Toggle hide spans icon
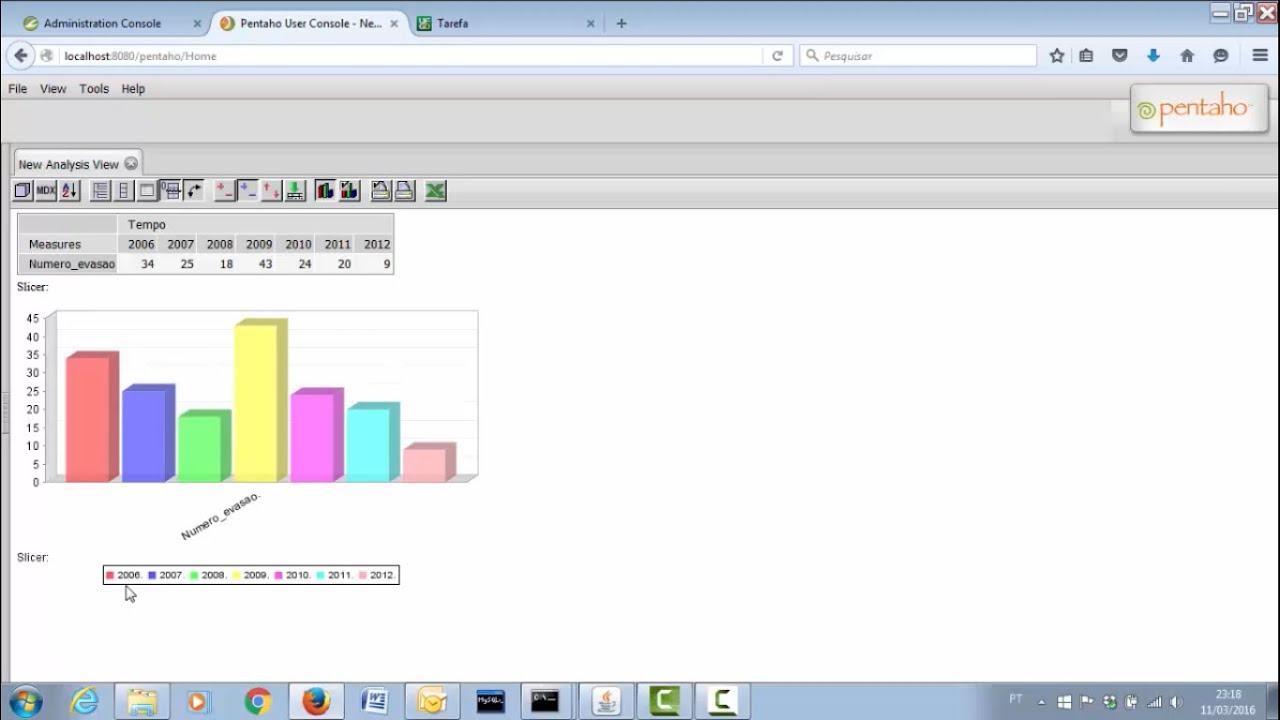The image size is (1280, 720). [x=124, y=190]
